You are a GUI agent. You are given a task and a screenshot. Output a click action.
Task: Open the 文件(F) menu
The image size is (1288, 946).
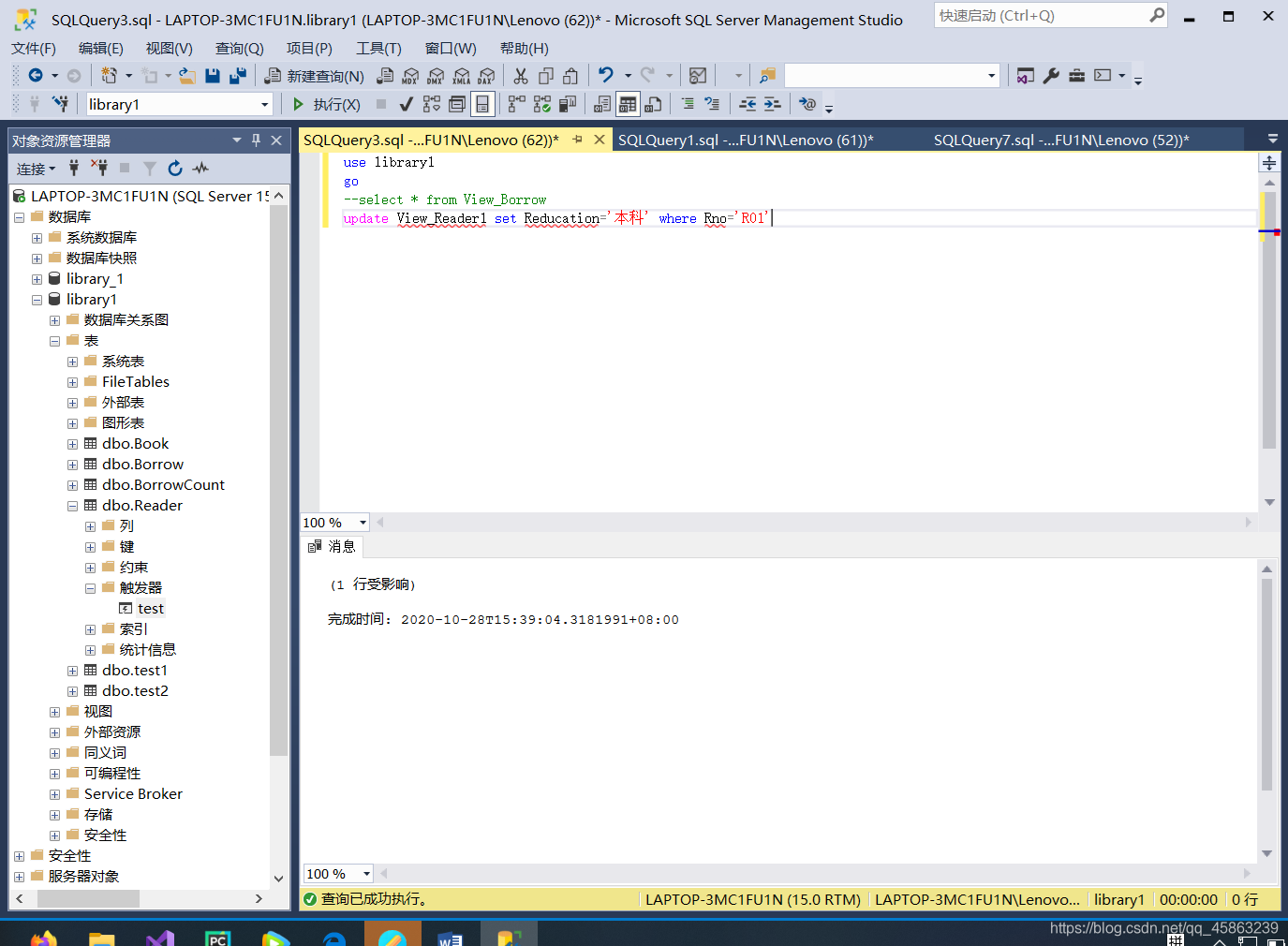[x=34, y=48]
